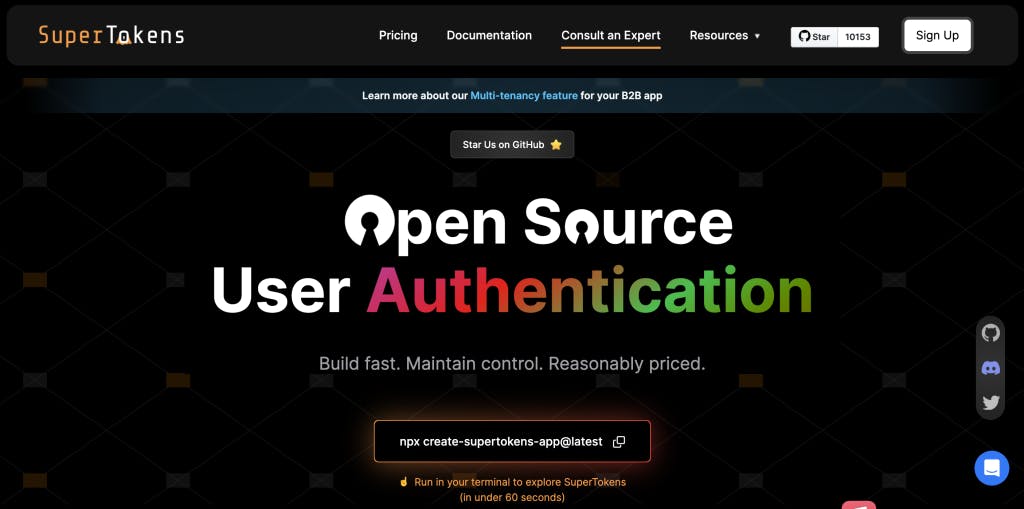
Task: Select Consult an Expert nav item
Action: (611, 35)
